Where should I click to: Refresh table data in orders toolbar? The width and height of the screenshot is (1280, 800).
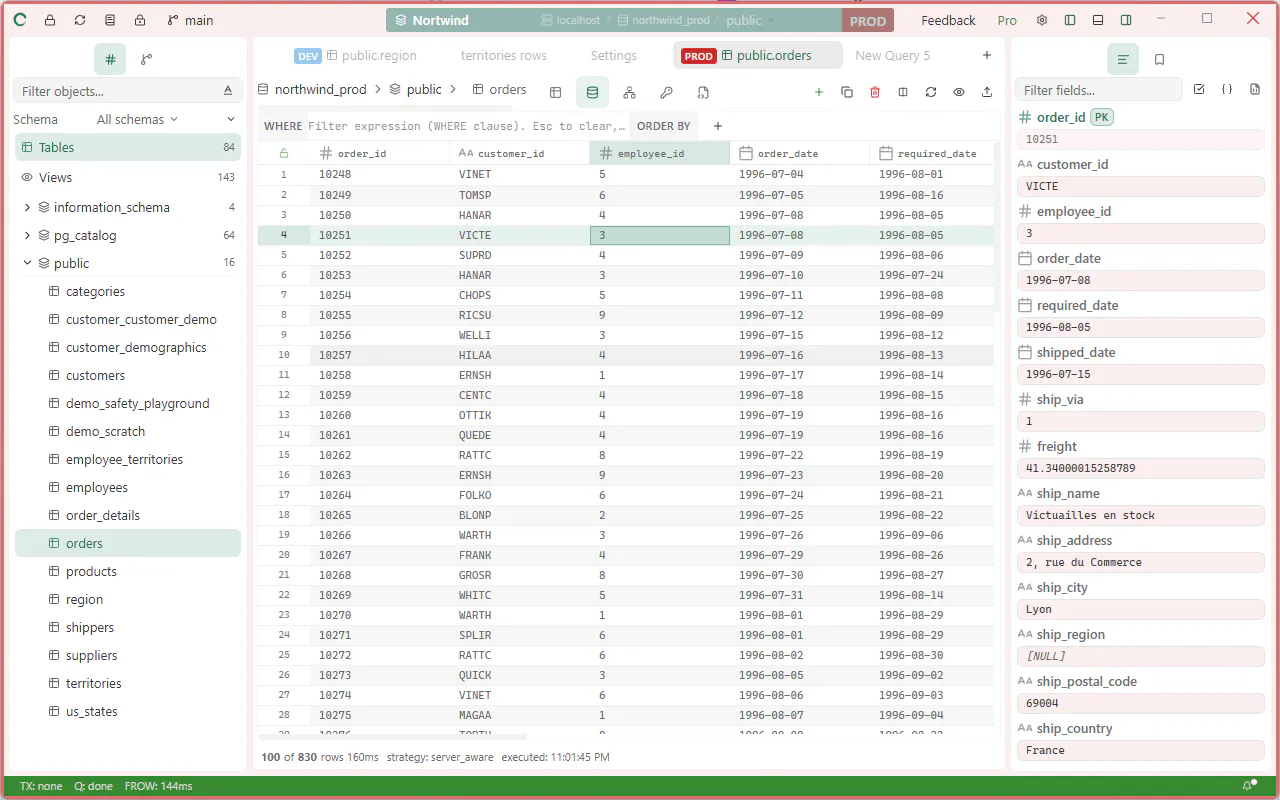click(x=931, y=92)
